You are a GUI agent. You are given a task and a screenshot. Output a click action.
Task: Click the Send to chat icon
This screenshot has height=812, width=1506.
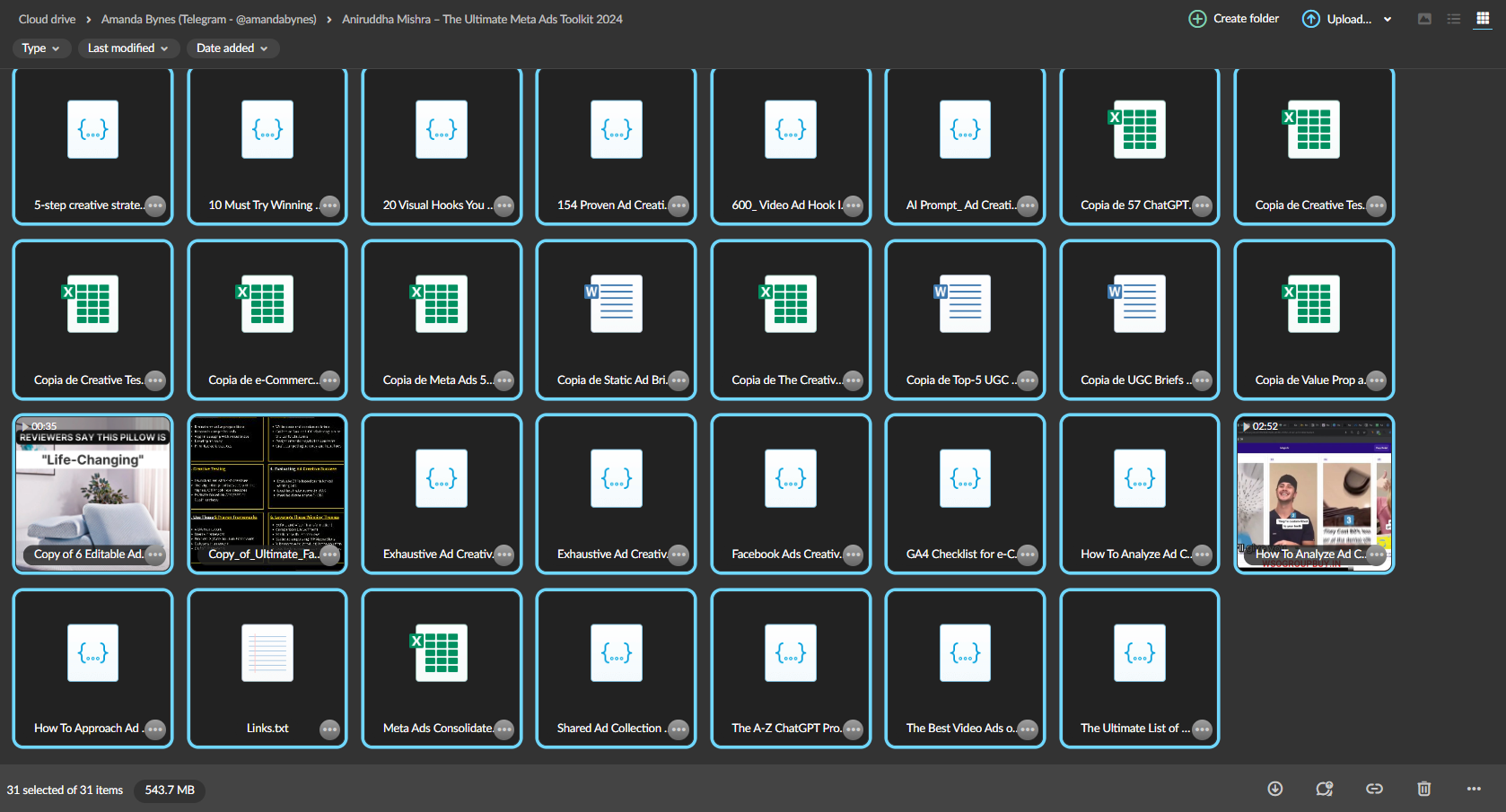click(1324, 789)
